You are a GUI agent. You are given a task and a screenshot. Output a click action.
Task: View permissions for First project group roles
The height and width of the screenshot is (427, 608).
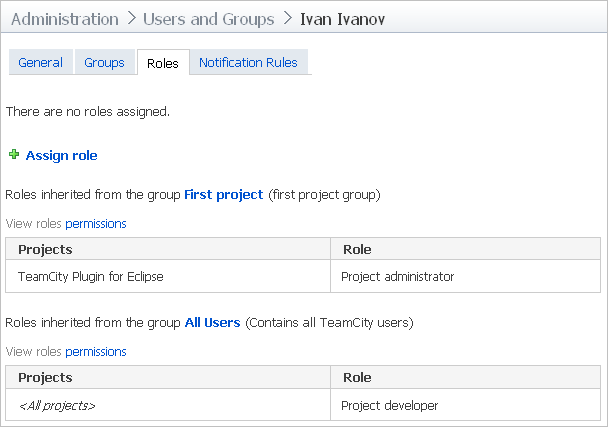pos(96,224)
